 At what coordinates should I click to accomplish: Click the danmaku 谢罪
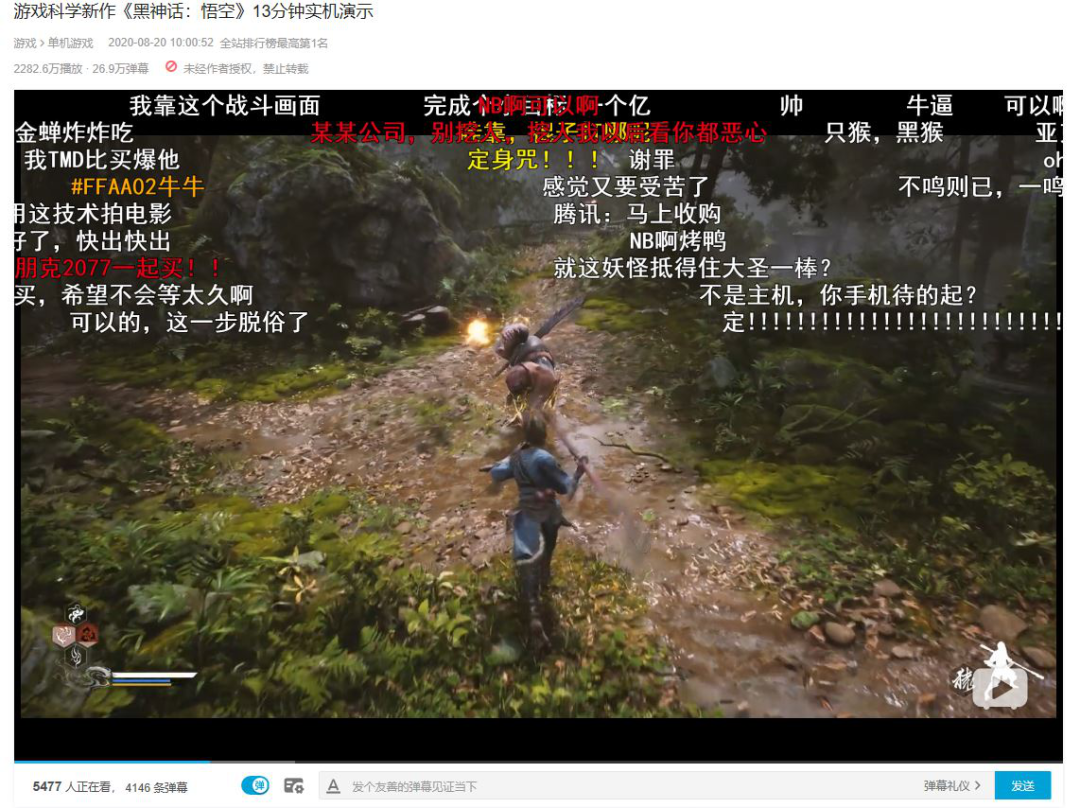652,160
